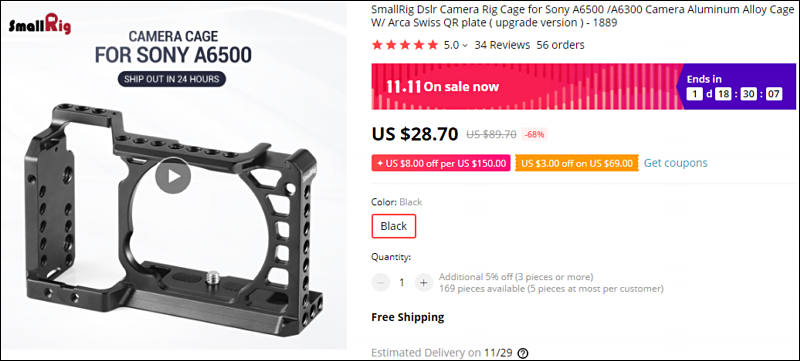Click the SmallRig logo

click(x=40, y=25)
